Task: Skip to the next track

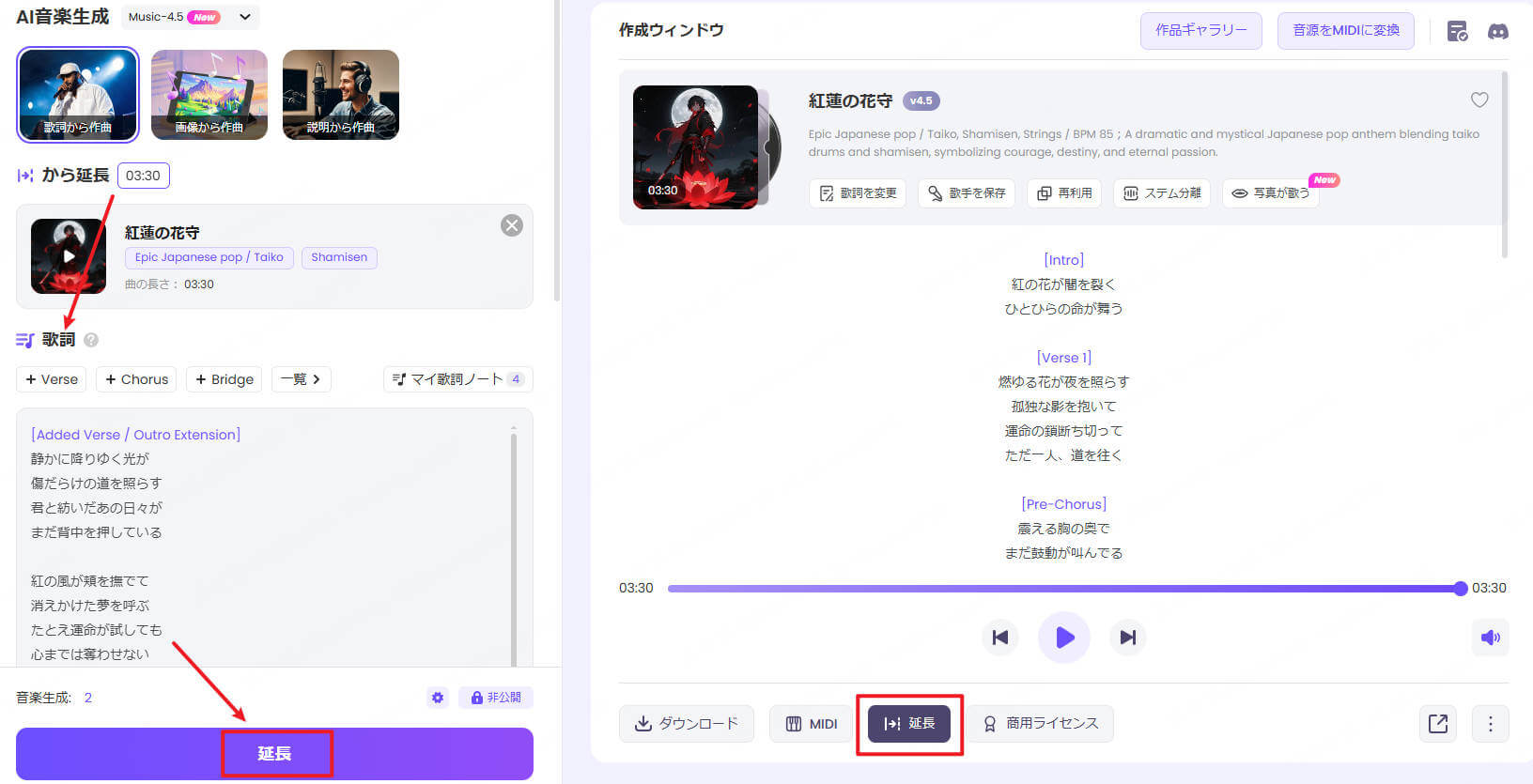Action: (1127, 638)
